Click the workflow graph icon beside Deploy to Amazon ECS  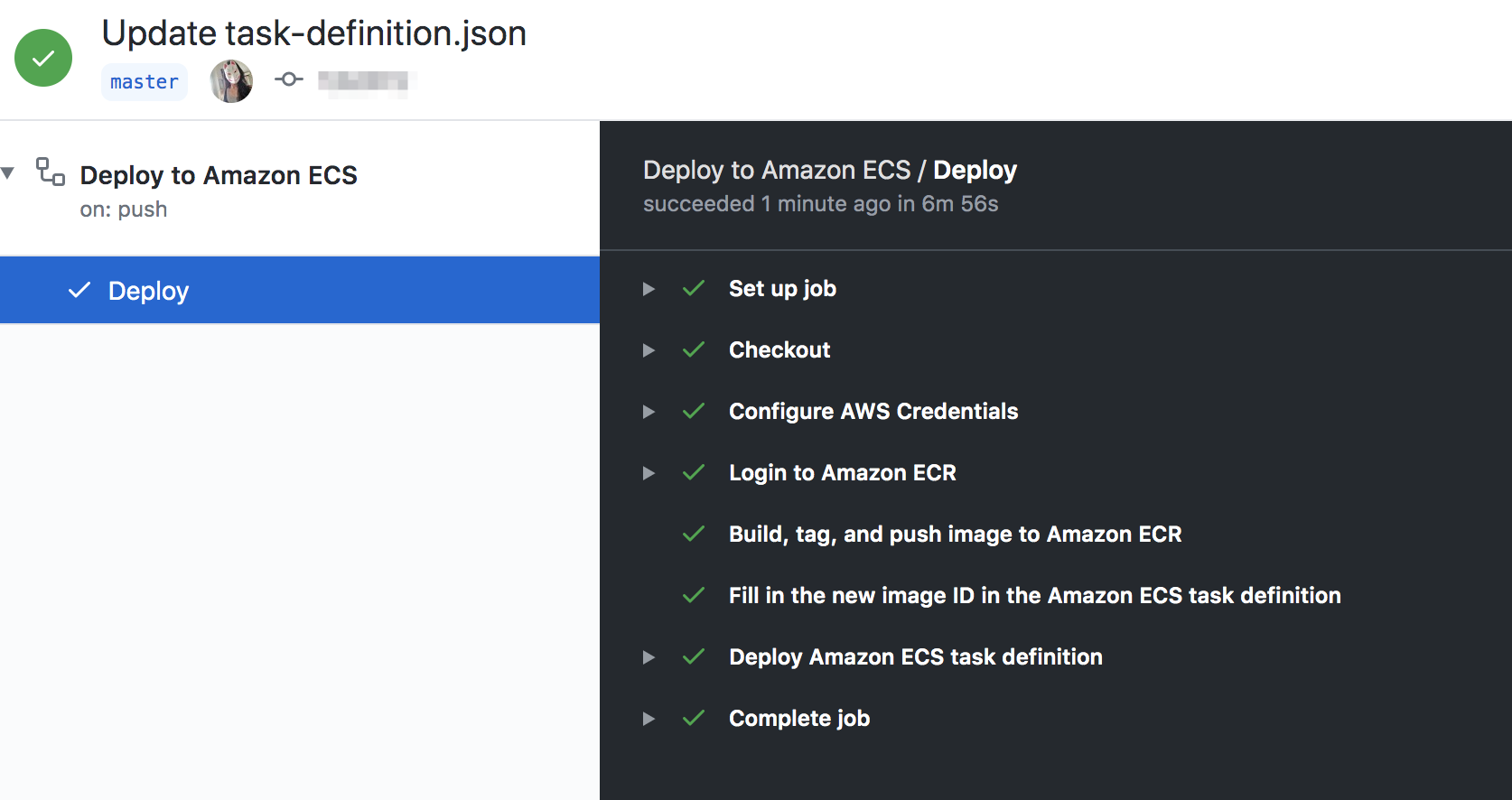click(49, 172)
